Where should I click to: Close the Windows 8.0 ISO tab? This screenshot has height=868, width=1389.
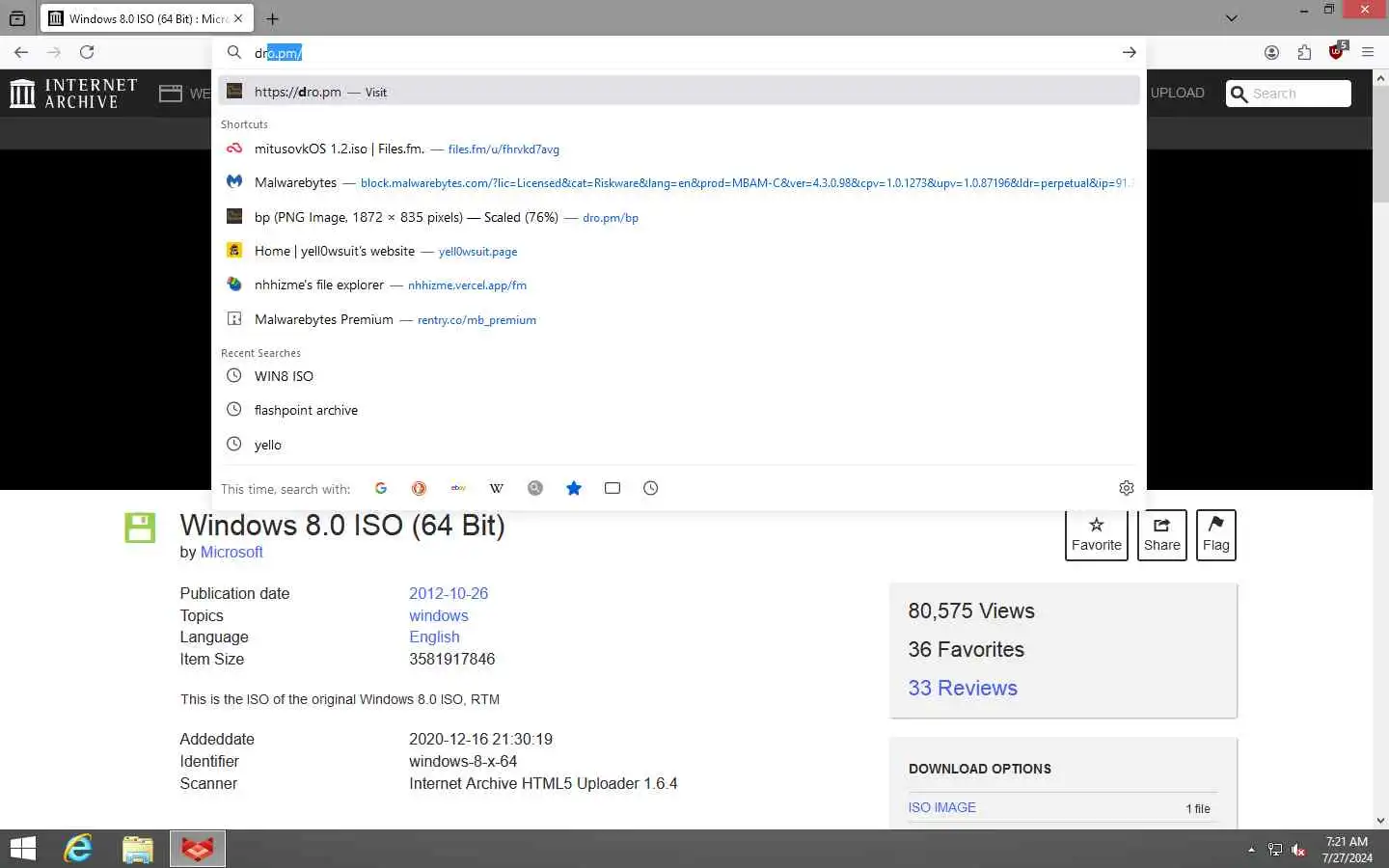[x=238, y=18]
